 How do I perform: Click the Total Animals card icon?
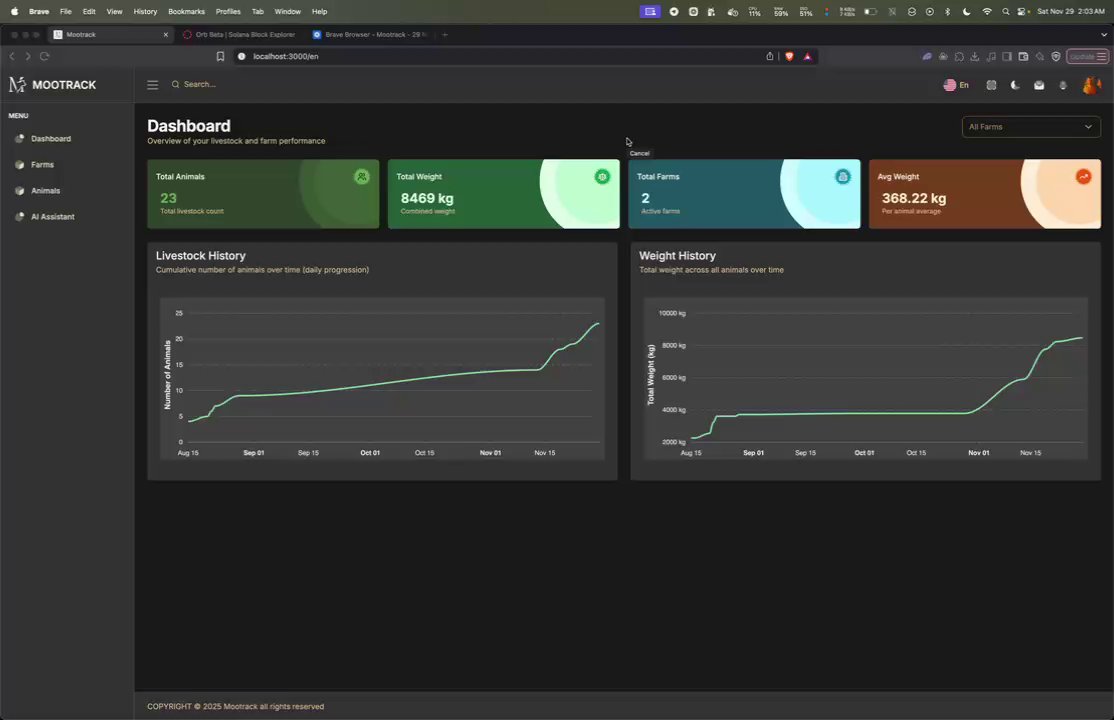tap(362, 177)
